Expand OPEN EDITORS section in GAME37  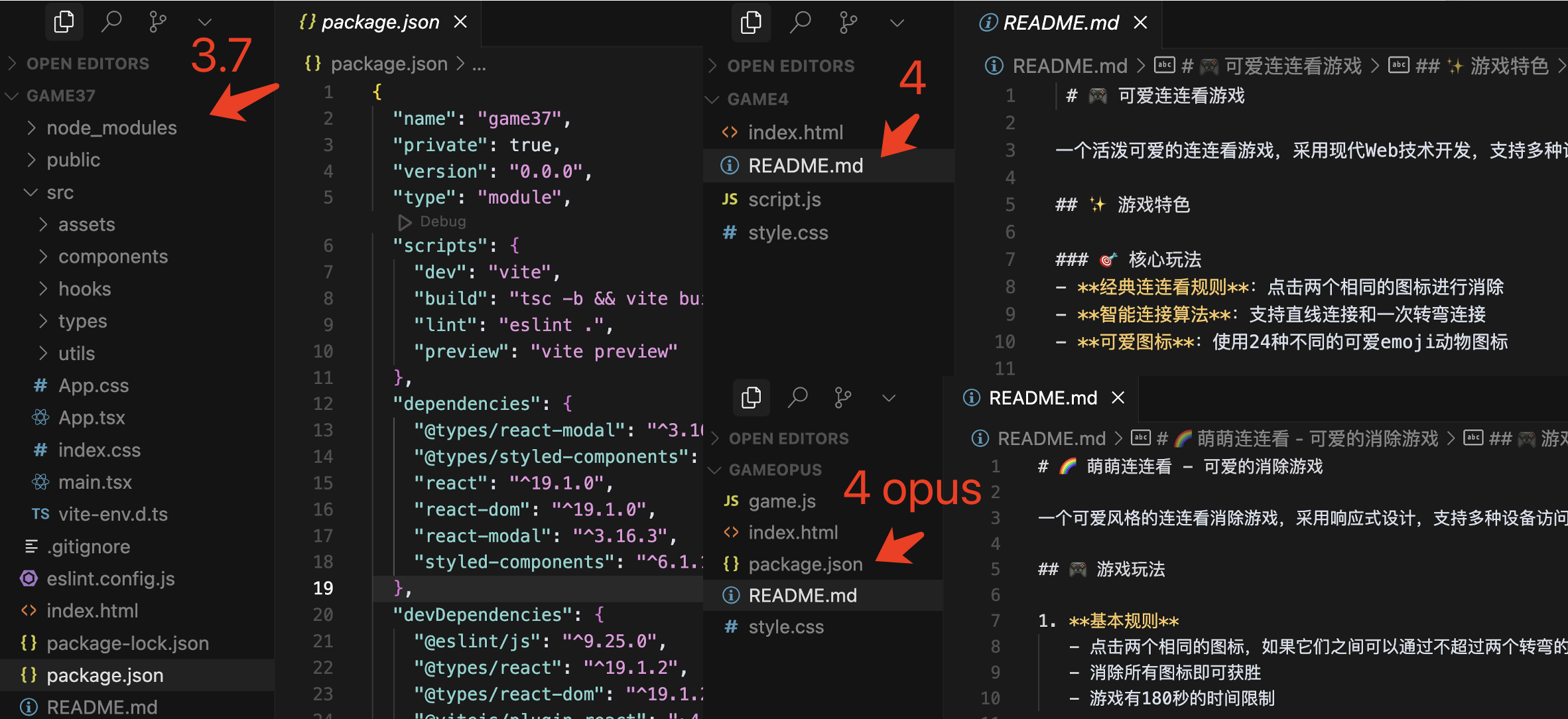point(87,64)
